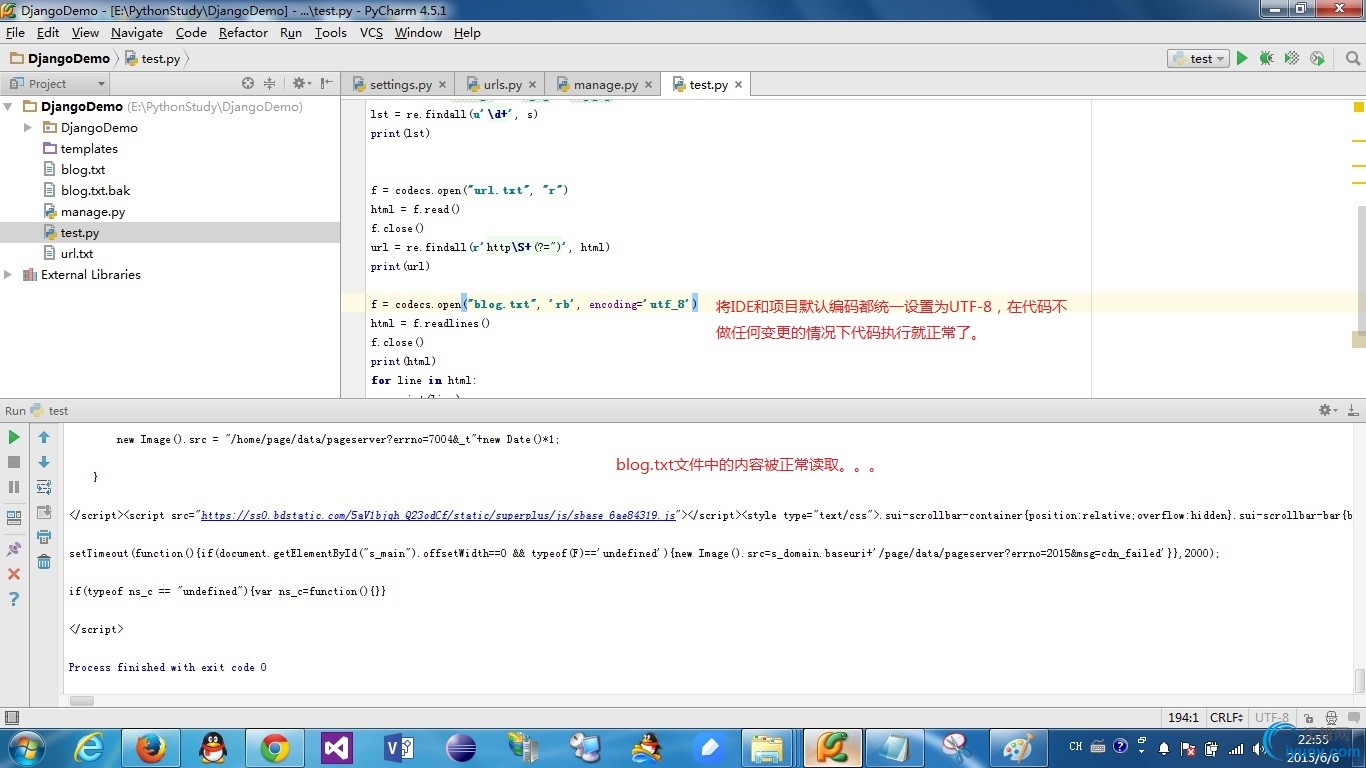1366x768 pixels.
Task: Click the Windows Start button
Action: [25, 748]
